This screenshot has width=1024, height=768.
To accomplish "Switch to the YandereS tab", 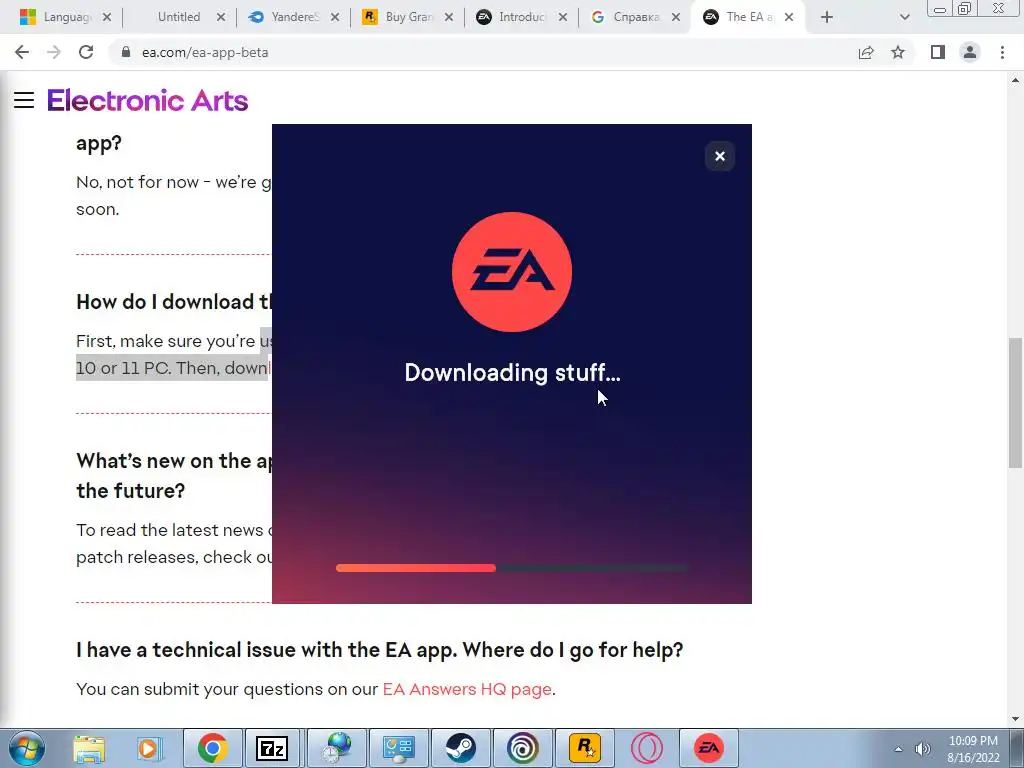I will 295,17.
